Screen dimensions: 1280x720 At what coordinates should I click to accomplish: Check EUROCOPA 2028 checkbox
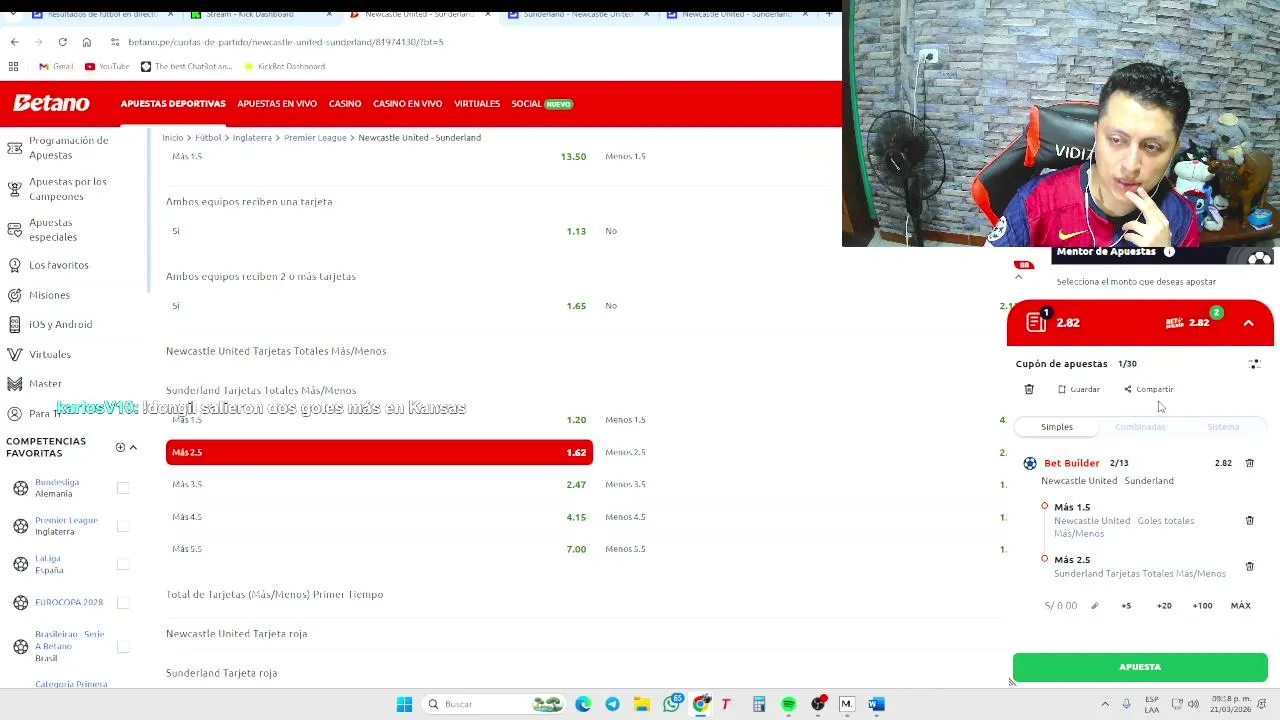click(123, 602)
